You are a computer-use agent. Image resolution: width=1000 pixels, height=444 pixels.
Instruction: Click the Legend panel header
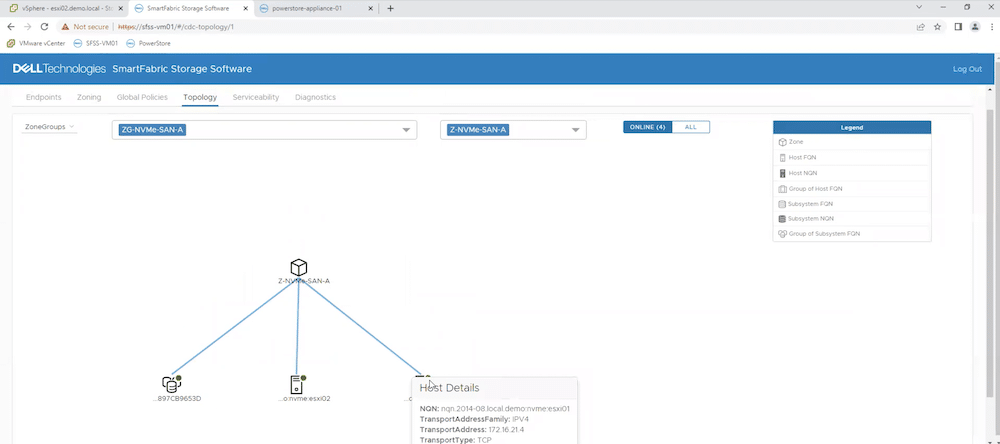(x=851, y=128)
